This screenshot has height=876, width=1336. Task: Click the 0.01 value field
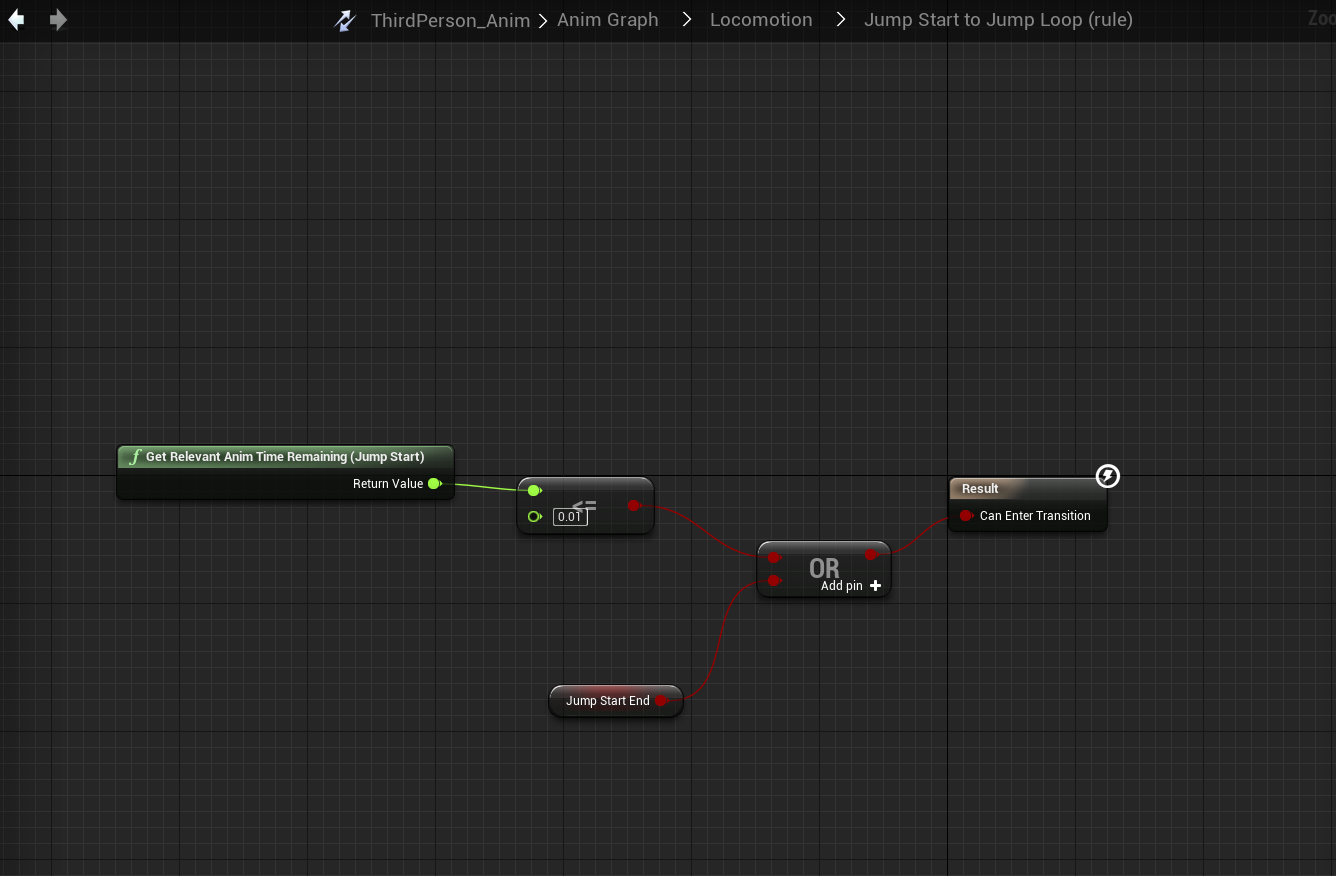[570, 517]
